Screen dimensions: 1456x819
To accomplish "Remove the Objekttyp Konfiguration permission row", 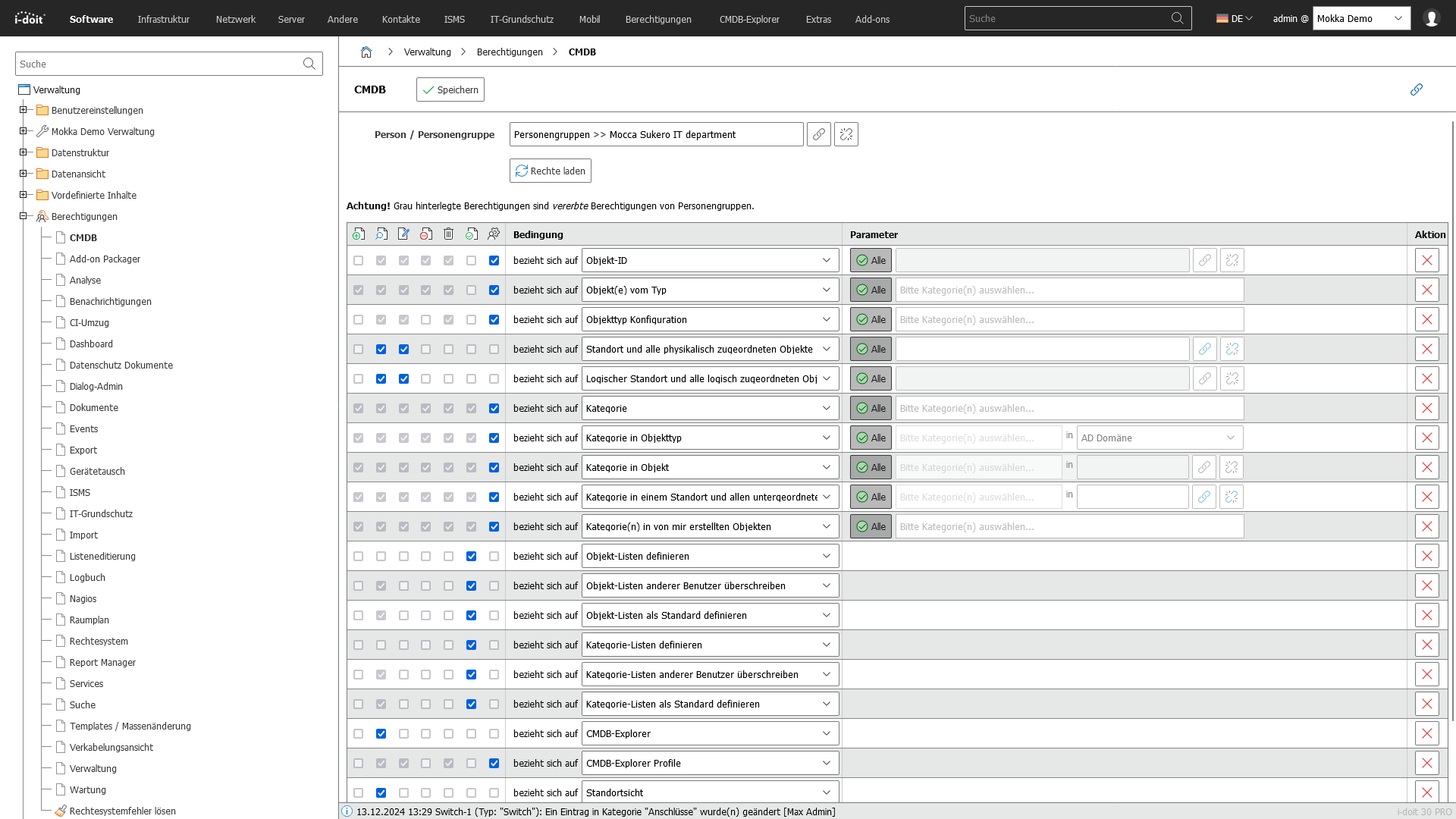I will pyautogui.click(x=1427, y=319).
